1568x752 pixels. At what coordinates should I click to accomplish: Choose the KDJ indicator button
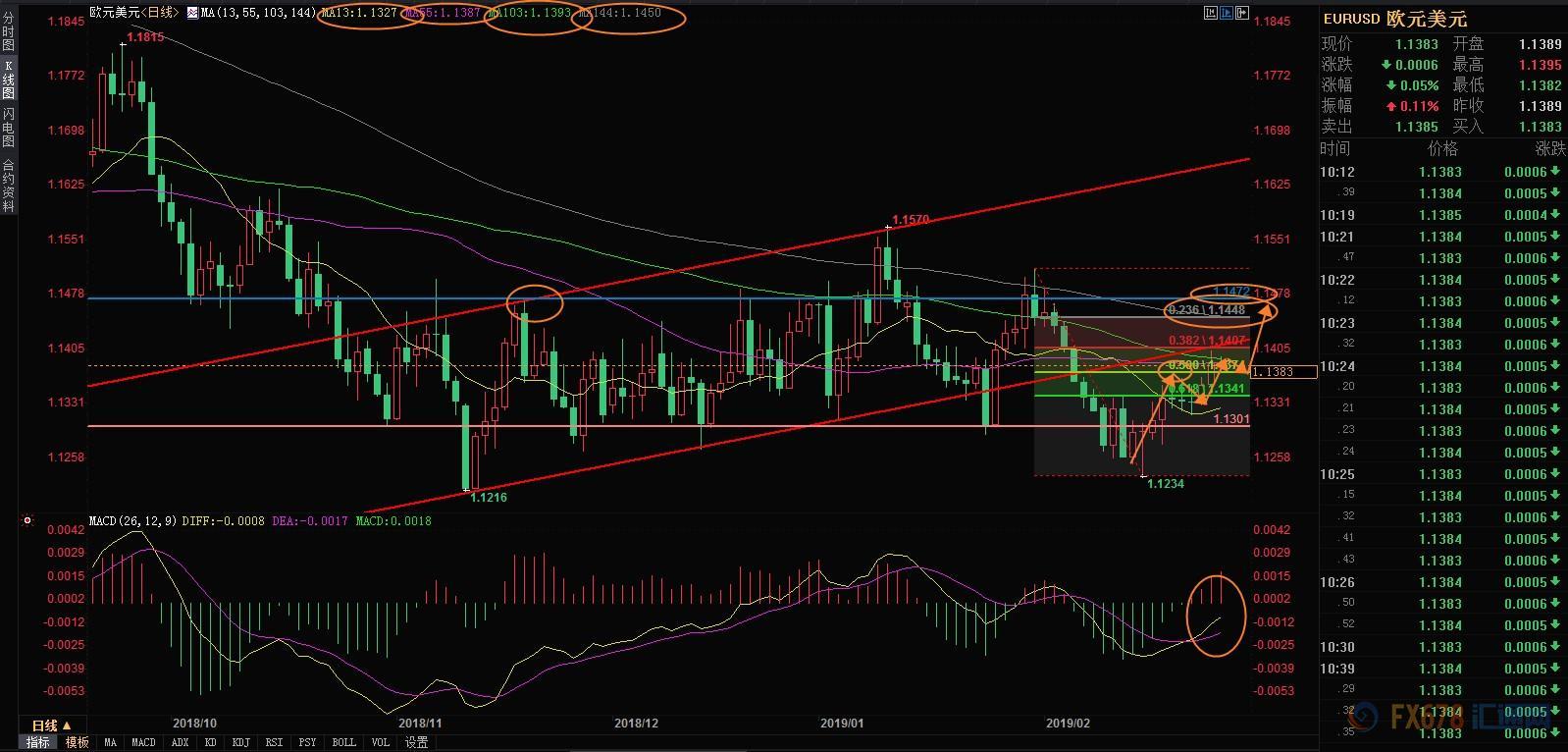click(240, 743)
